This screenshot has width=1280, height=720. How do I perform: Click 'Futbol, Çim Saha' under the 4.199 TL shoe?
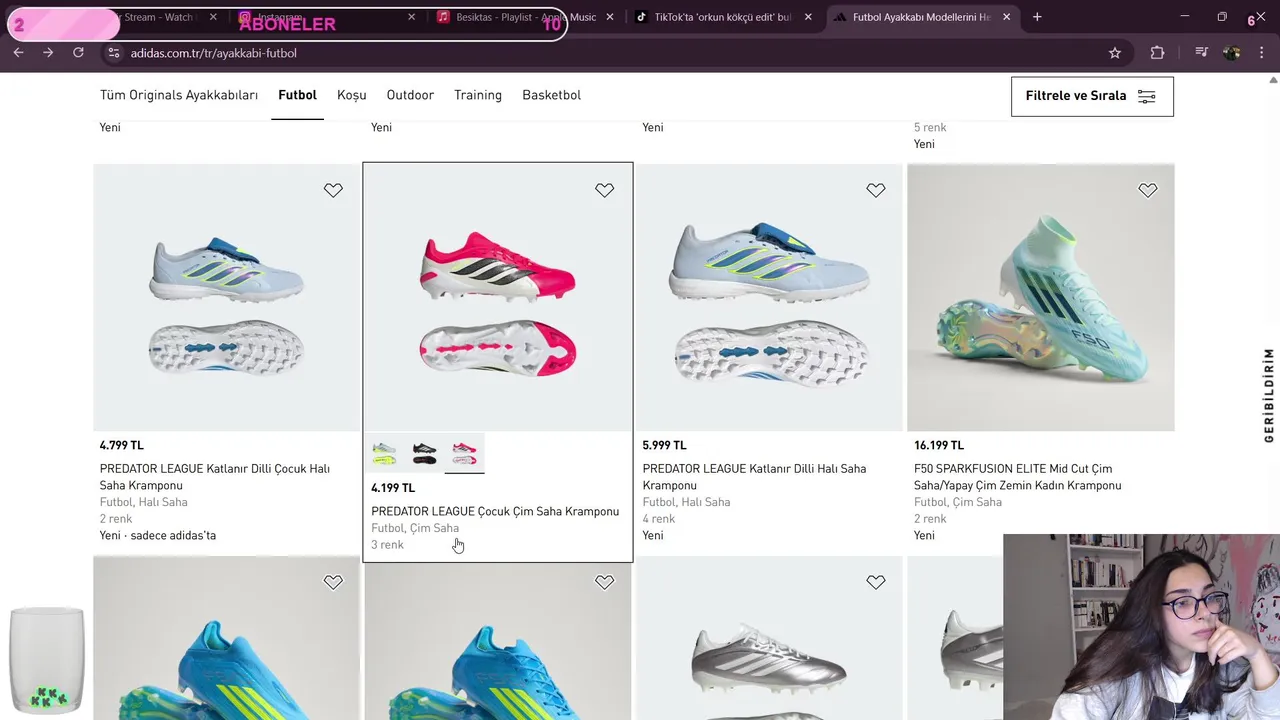pos(415,528)
